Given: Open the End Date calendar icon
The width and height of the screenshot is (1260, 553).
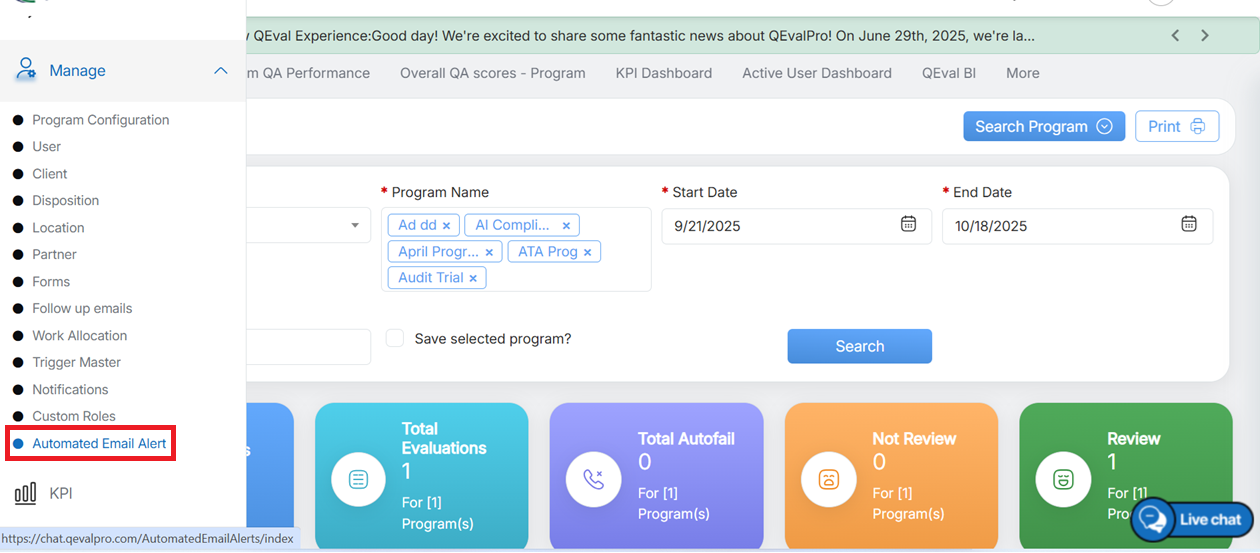Looking at the screenshot, I should coord(1189,224).
